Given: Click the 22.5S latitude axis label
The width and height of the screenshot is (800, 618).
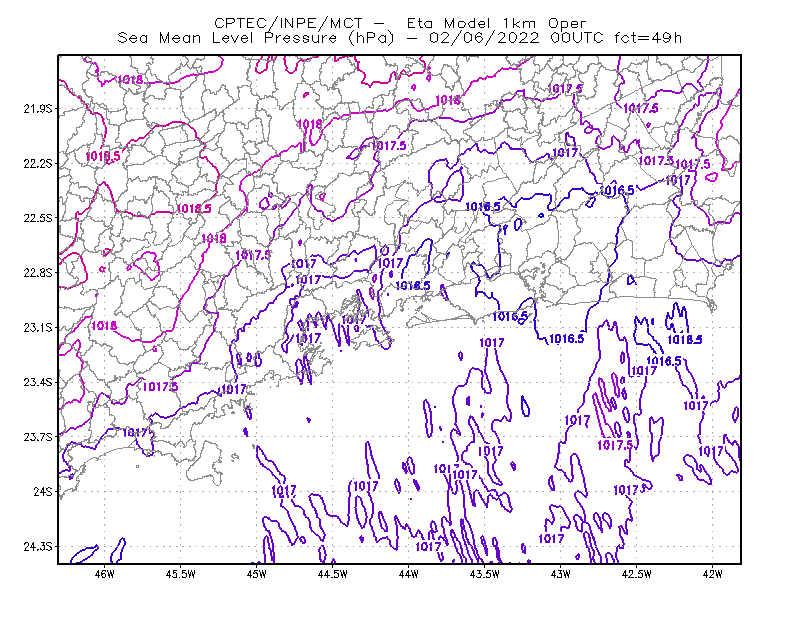Looking at the screenshot, I should (37, 218).
